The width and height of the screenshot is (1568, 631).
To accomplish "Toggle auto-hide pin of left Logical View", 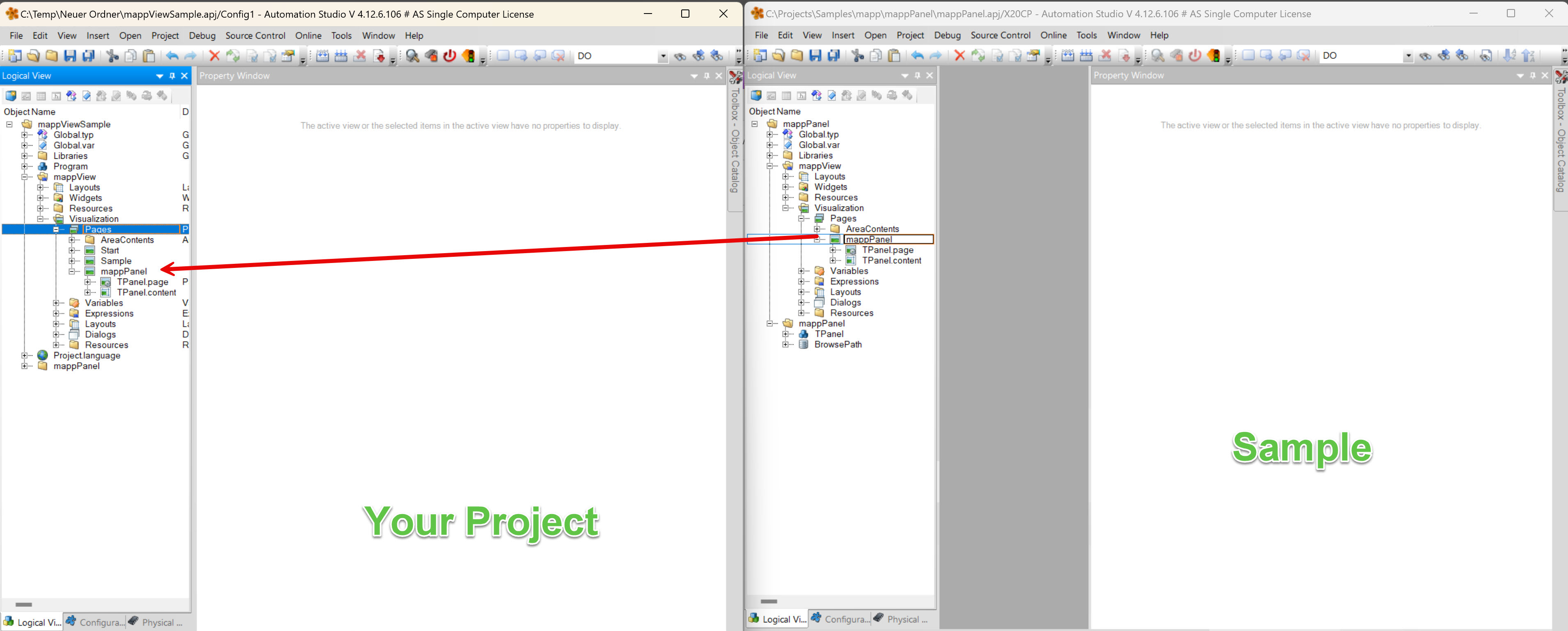I will click(172, 76).
